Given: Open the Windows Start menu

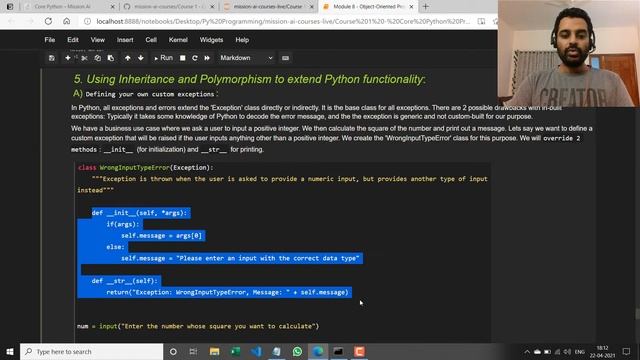Looking at the screenshot, I should click(x=10, y=351).
